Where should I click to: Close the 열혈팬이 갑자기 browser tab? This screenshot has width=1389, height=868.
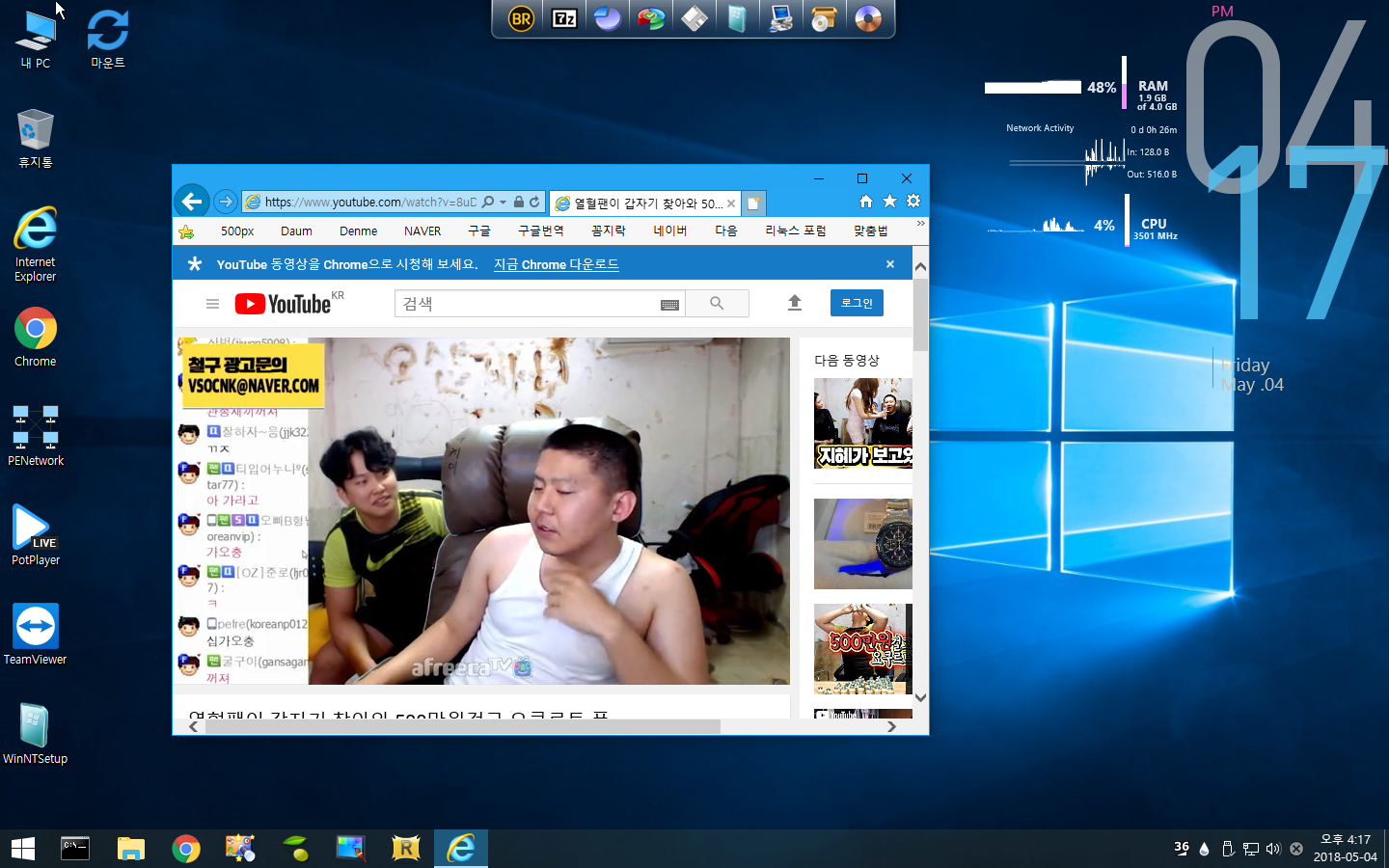731,203
